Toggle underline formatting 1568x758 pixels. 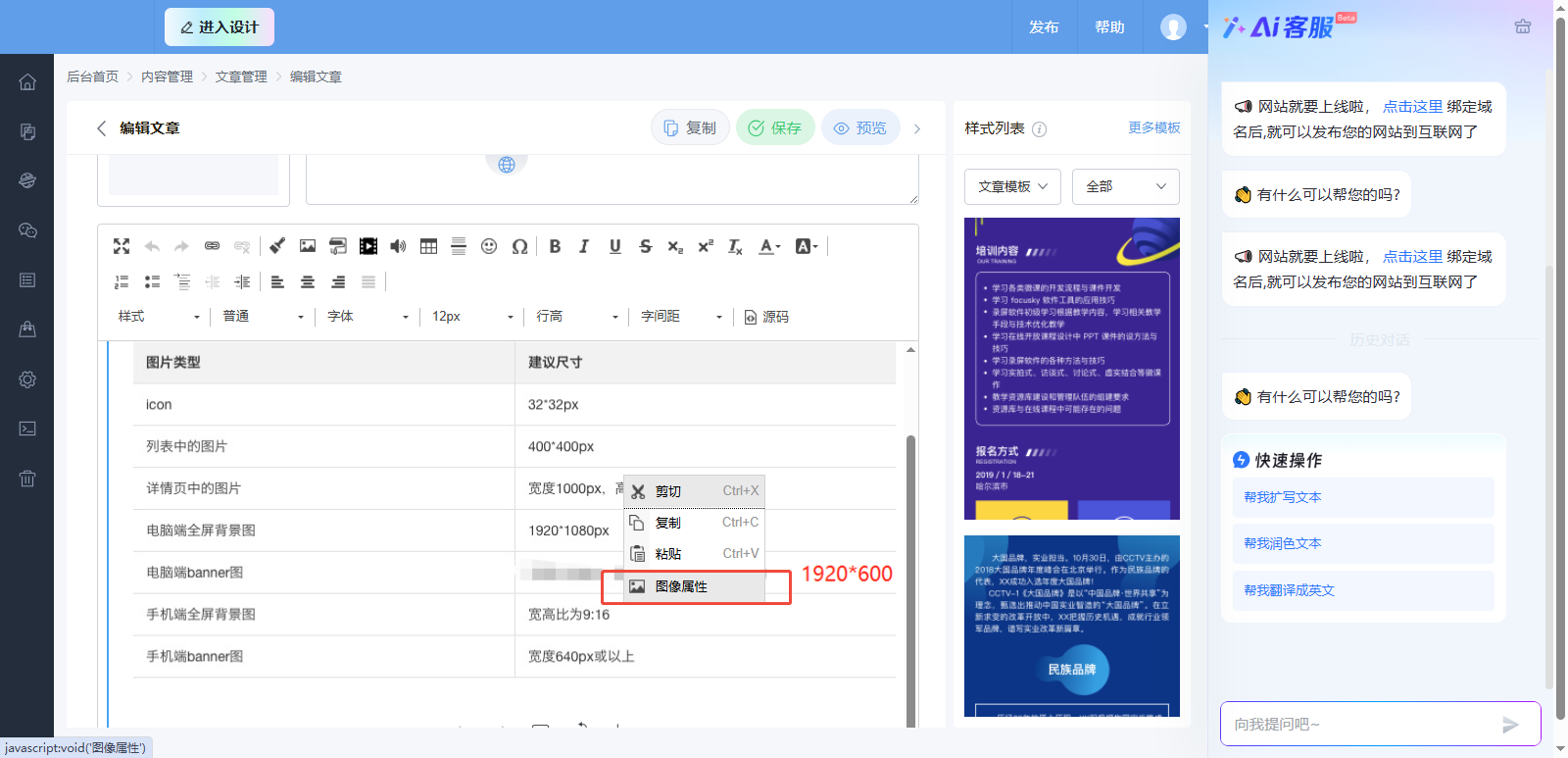[x=615, y=246]
